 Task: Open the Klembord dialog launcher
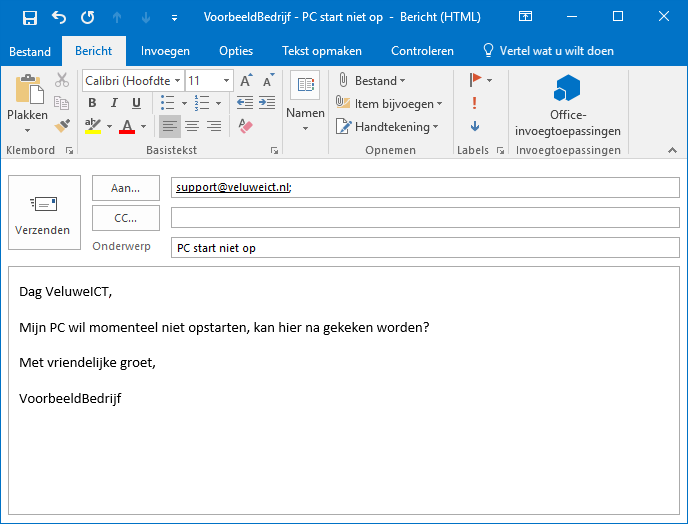(69, 151)
